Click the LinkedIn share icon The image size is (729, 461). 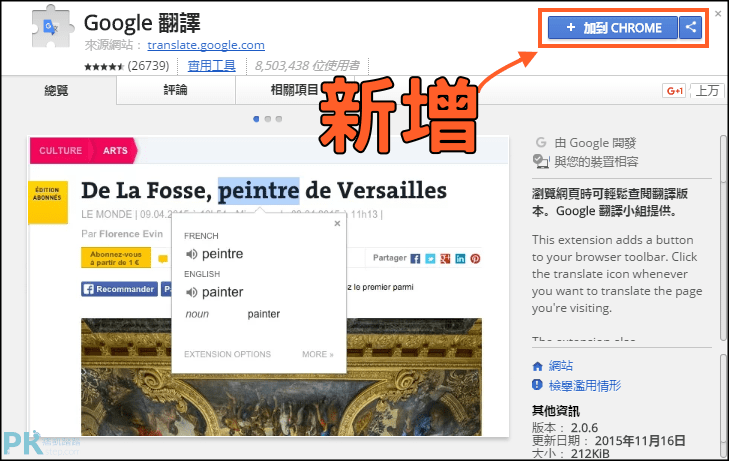coord(460,259)
